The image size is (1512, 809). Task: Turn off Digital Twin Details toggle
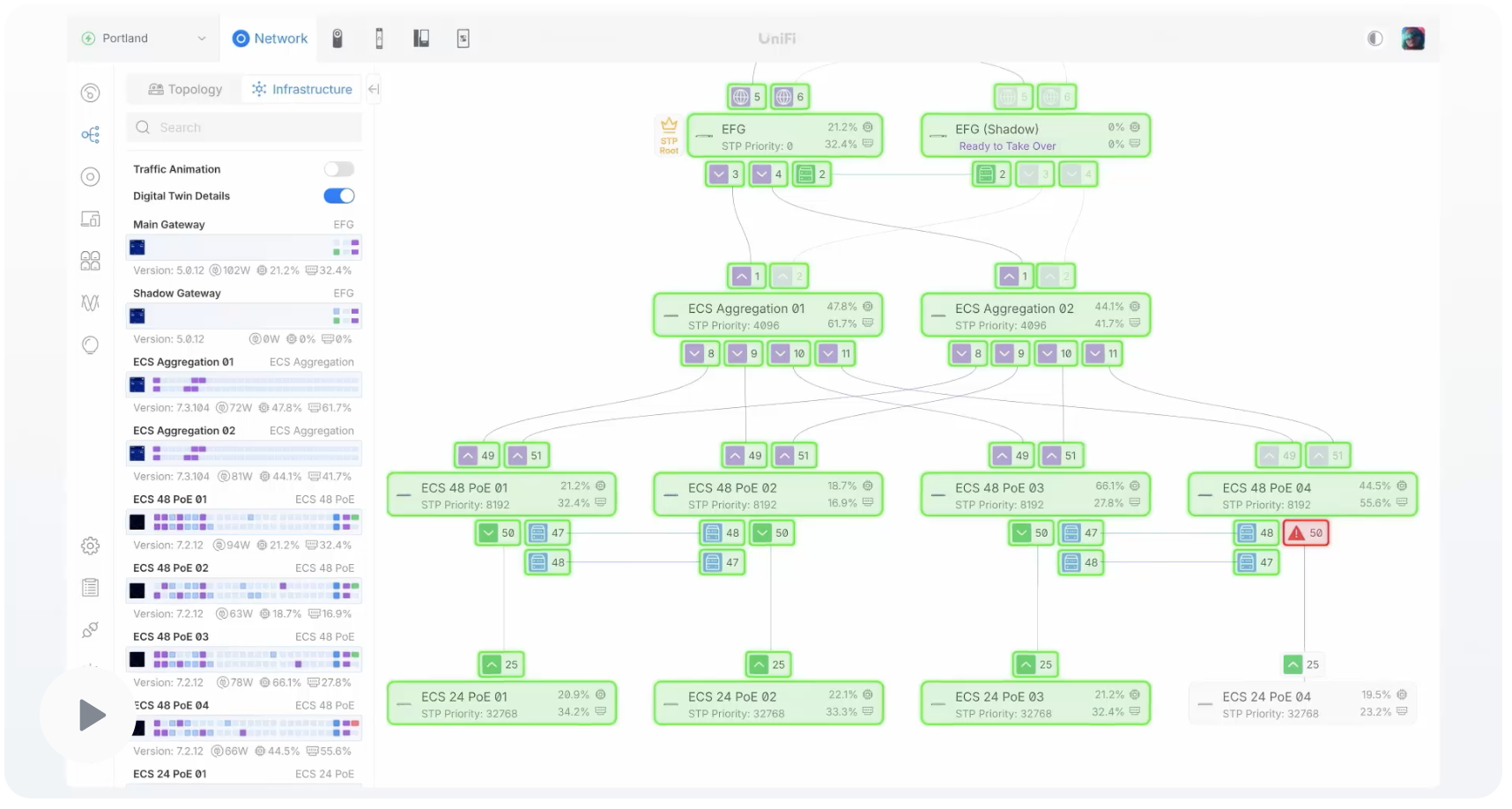pos(338,196)
